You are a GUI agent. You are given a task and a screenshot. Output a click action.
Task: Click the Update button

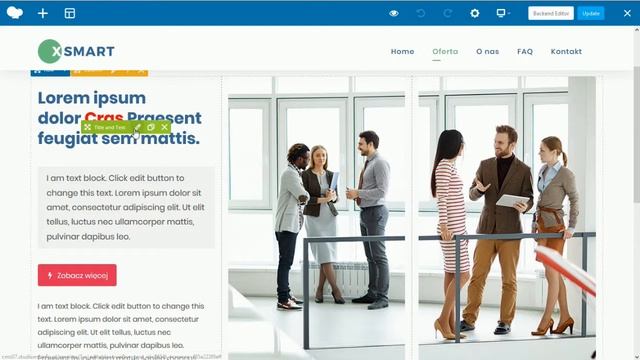(x=591, y=13)
